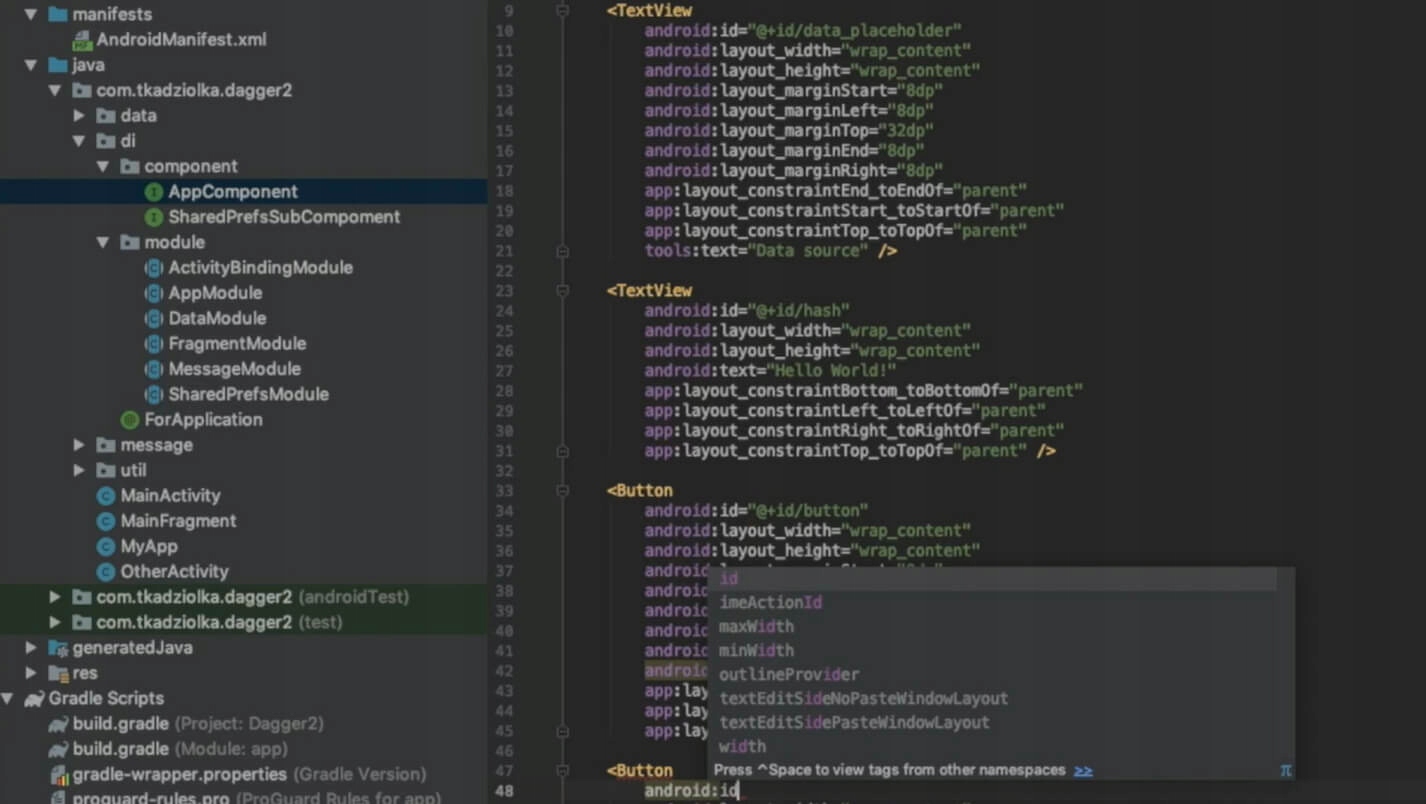This screenshot has height=804, width=1426.
Task: Click the ActivityBindingModule class icon
Action: (x=153, y=268)
